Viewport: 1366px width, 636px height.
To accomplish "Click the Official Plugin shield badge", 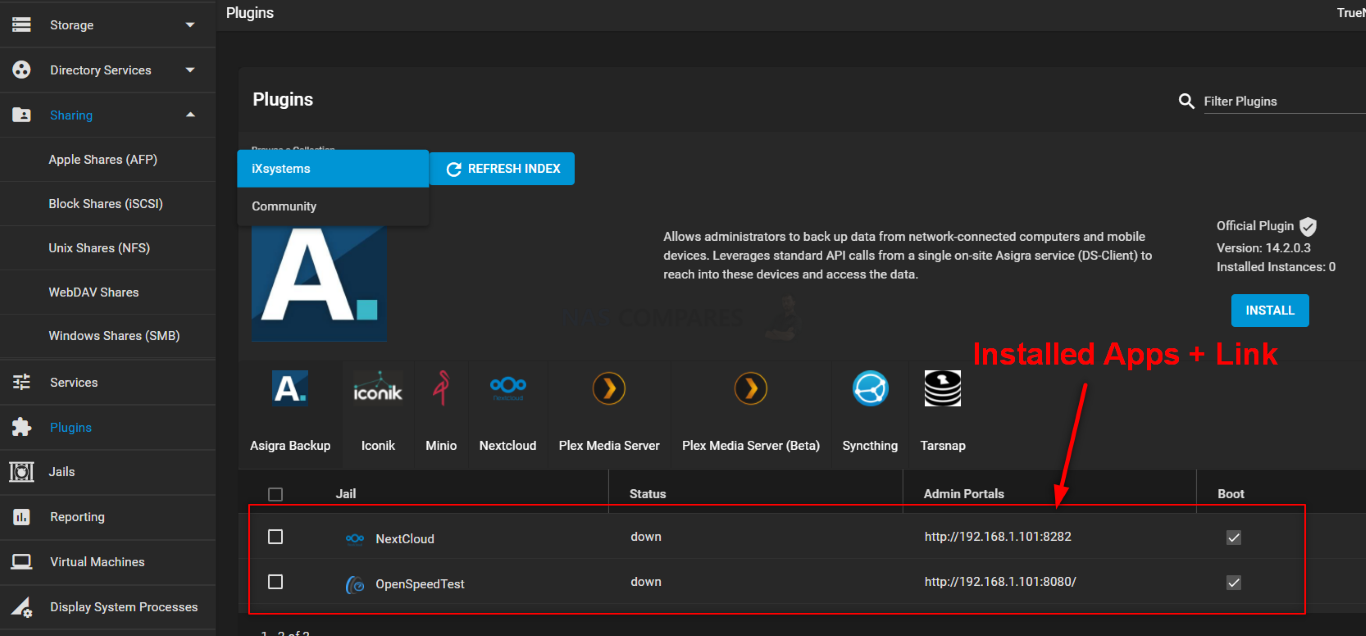I will [1308, 227].
